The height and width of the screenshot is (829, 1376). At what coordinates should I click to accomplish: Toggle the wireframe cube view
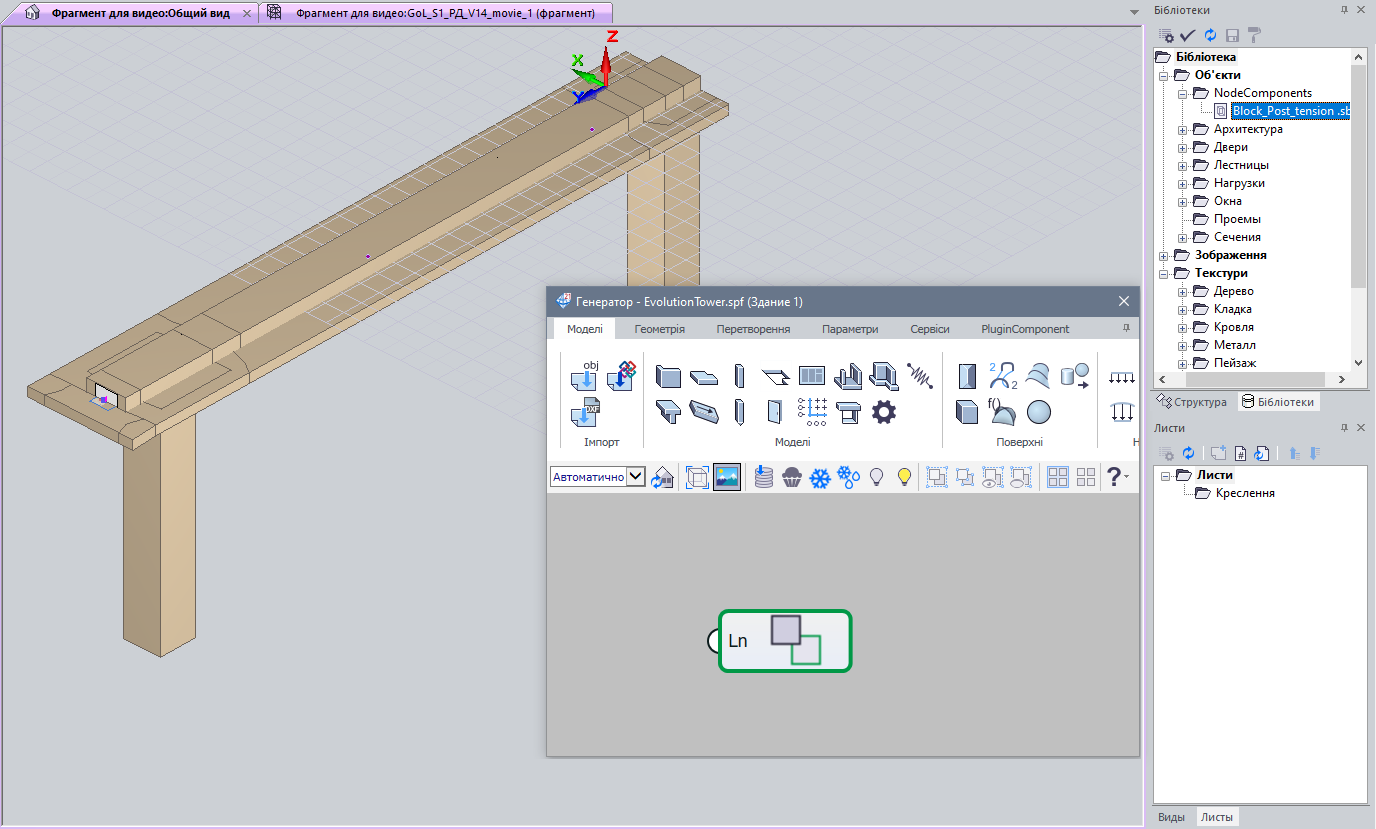click(698, 478)
